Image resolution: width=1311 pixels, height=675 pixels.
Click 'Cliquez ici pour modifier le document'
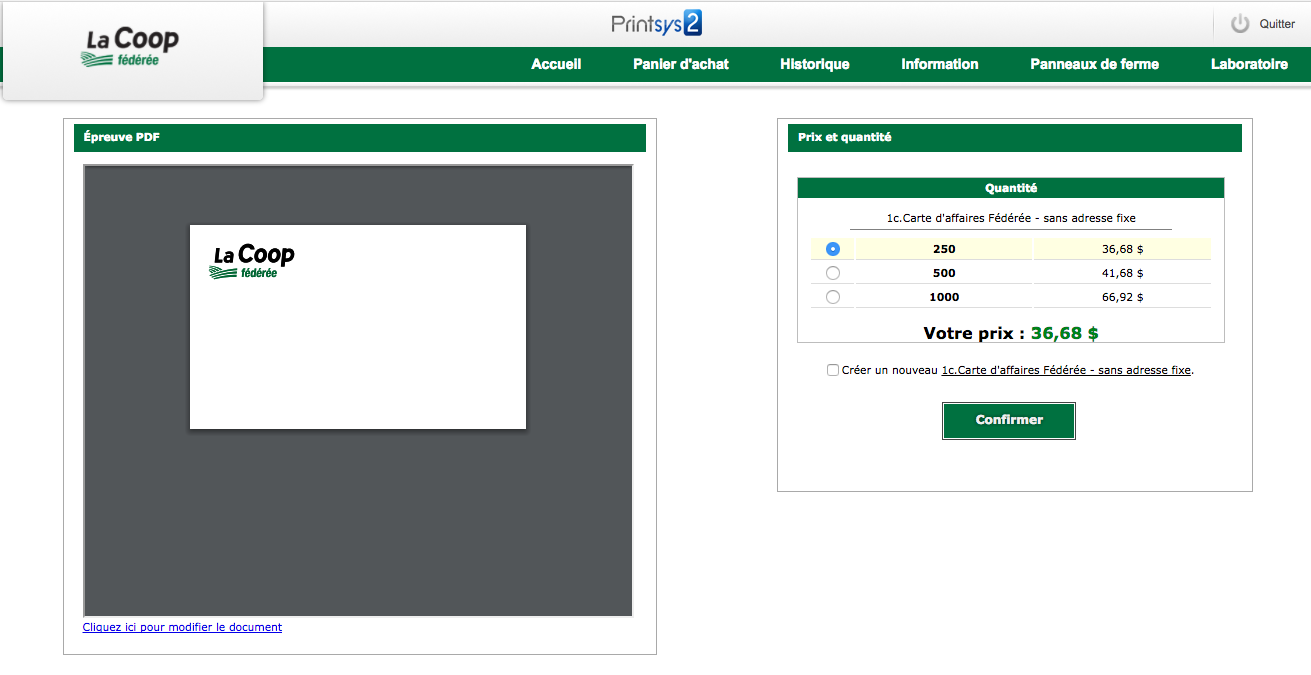click(x=182, y=628)
